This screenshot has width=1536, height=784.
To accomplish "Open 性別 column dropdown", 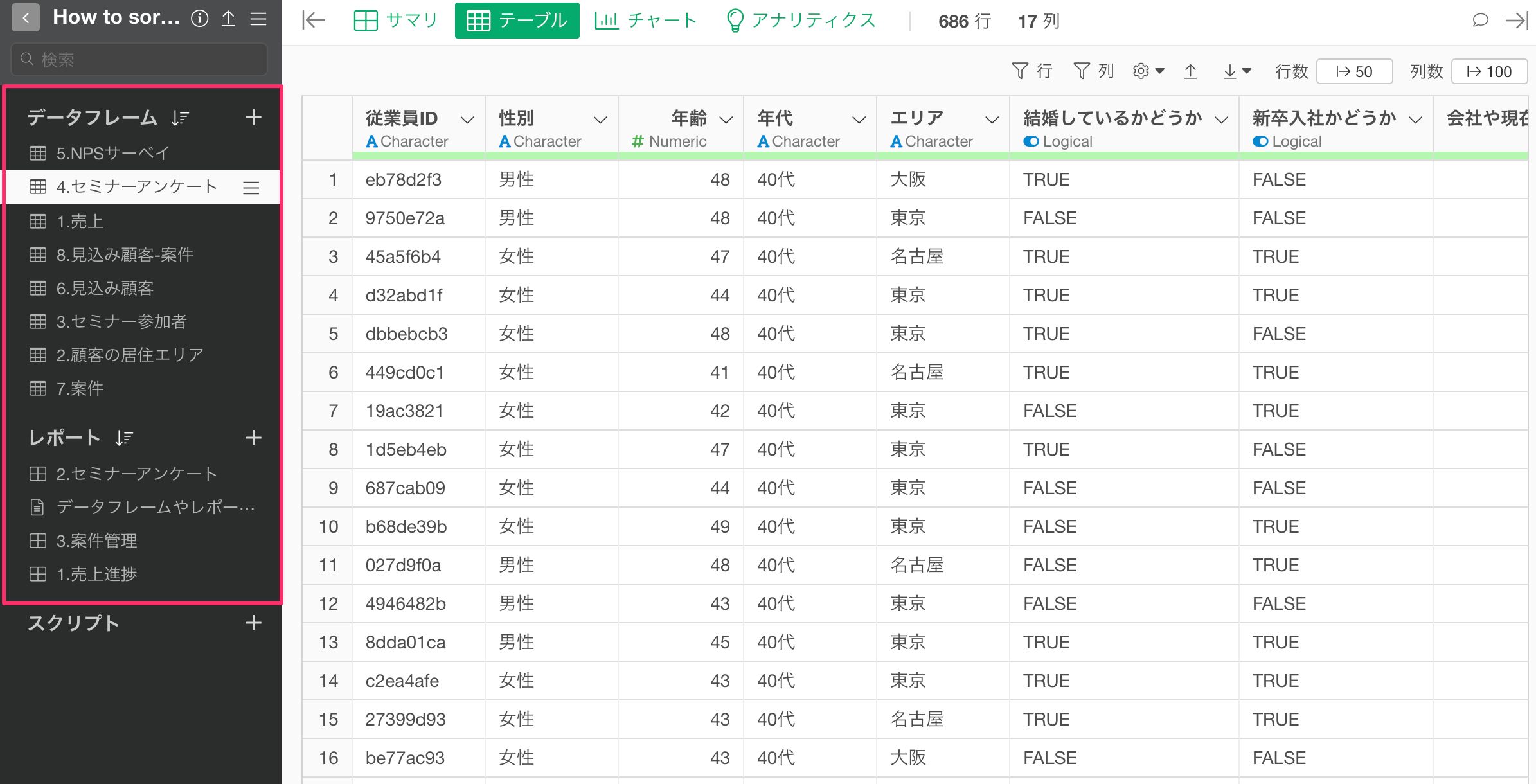I will (x=600, y=120).
